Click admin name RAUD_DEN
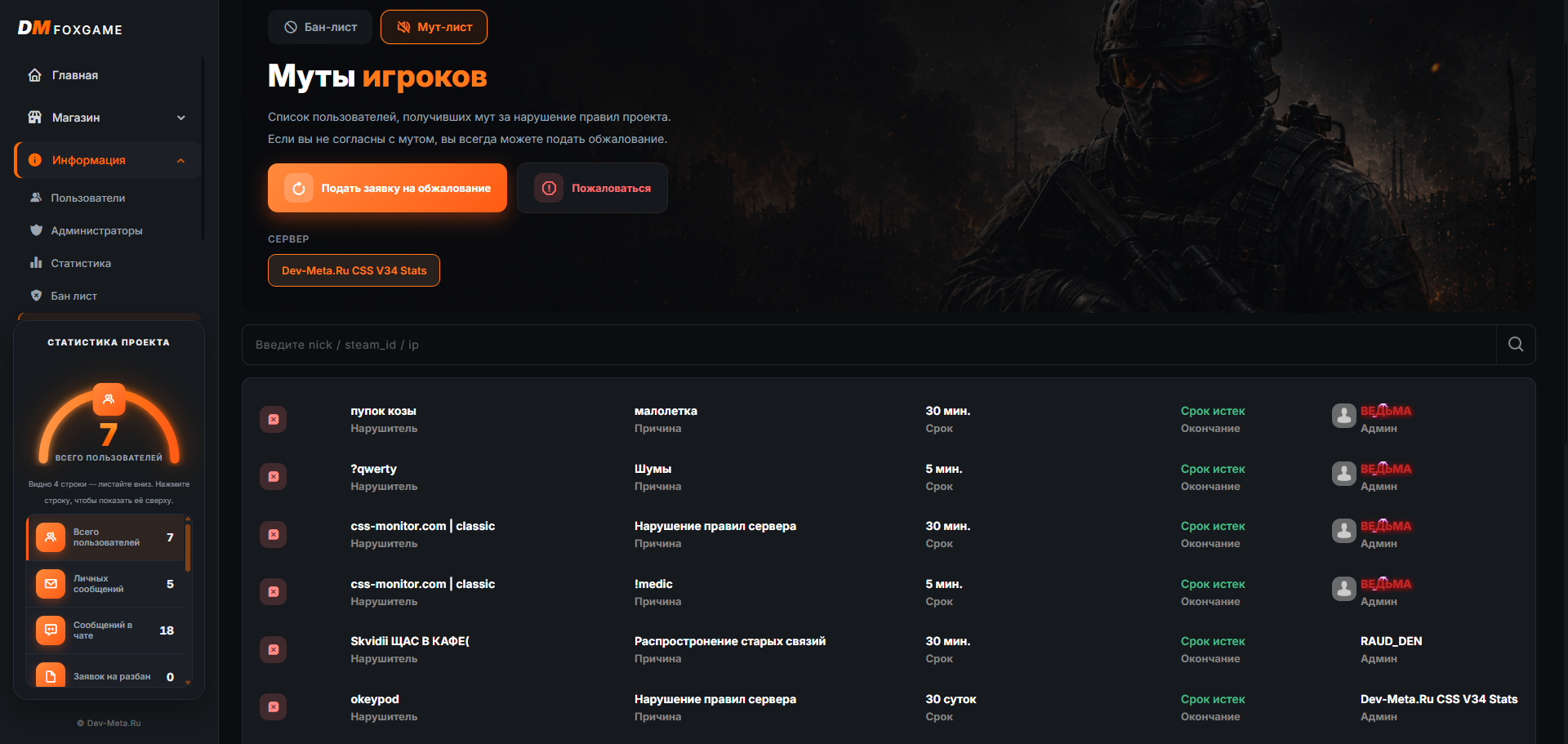1568x744 pixels. [x=1391, y=641]
